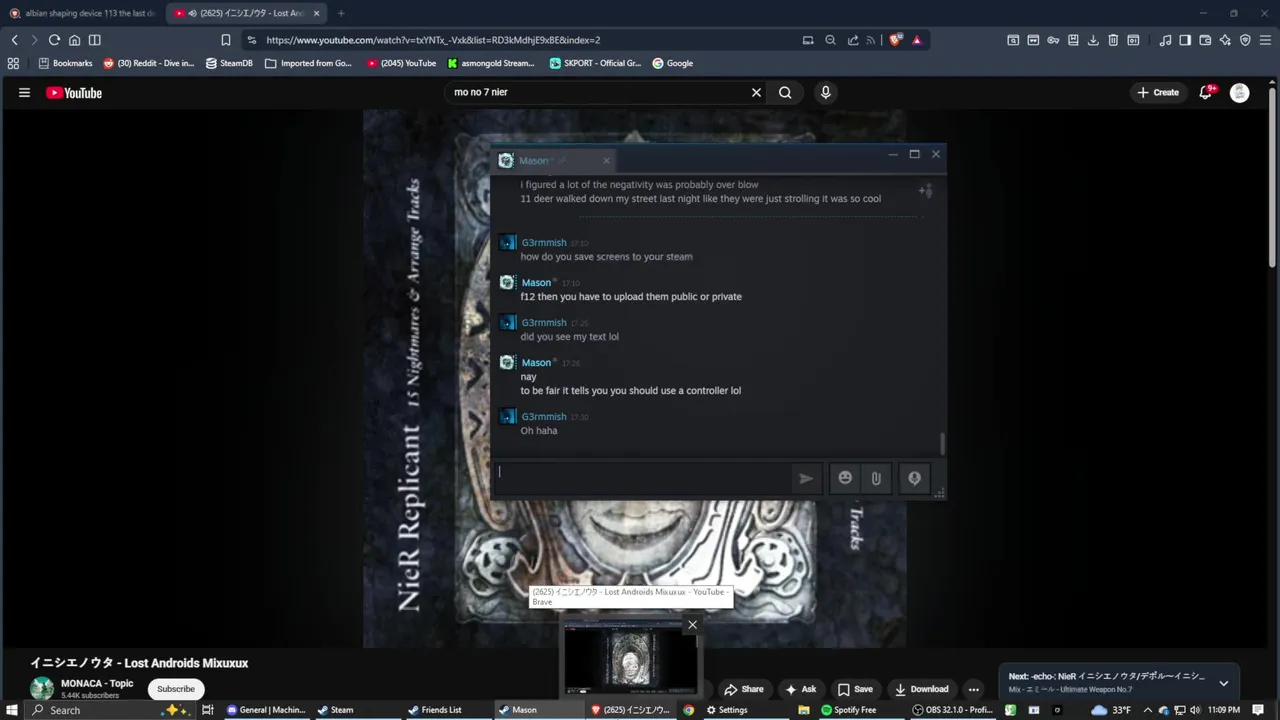Subscribe to MONACA - Topic channel
Screen dimensions: 1280x720
click(176, 689)
